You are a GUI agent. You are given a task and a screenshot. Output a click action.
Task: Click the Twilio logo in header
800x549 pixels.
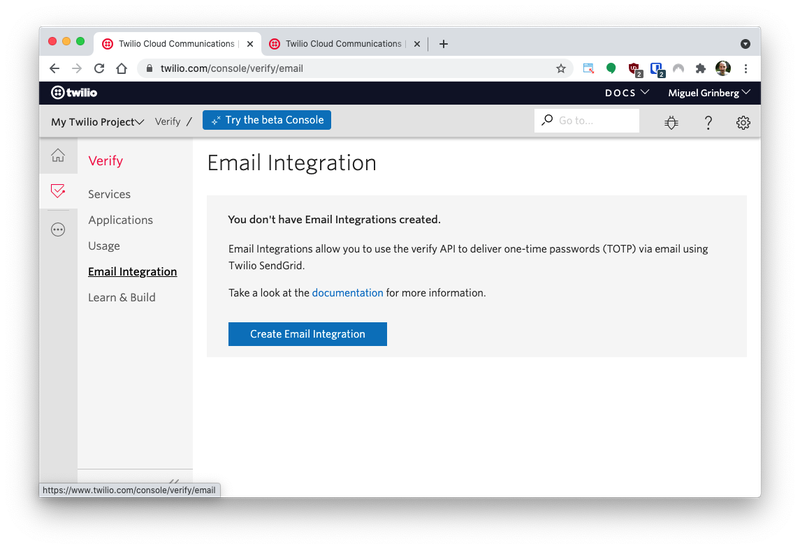[x=74, y=92]
